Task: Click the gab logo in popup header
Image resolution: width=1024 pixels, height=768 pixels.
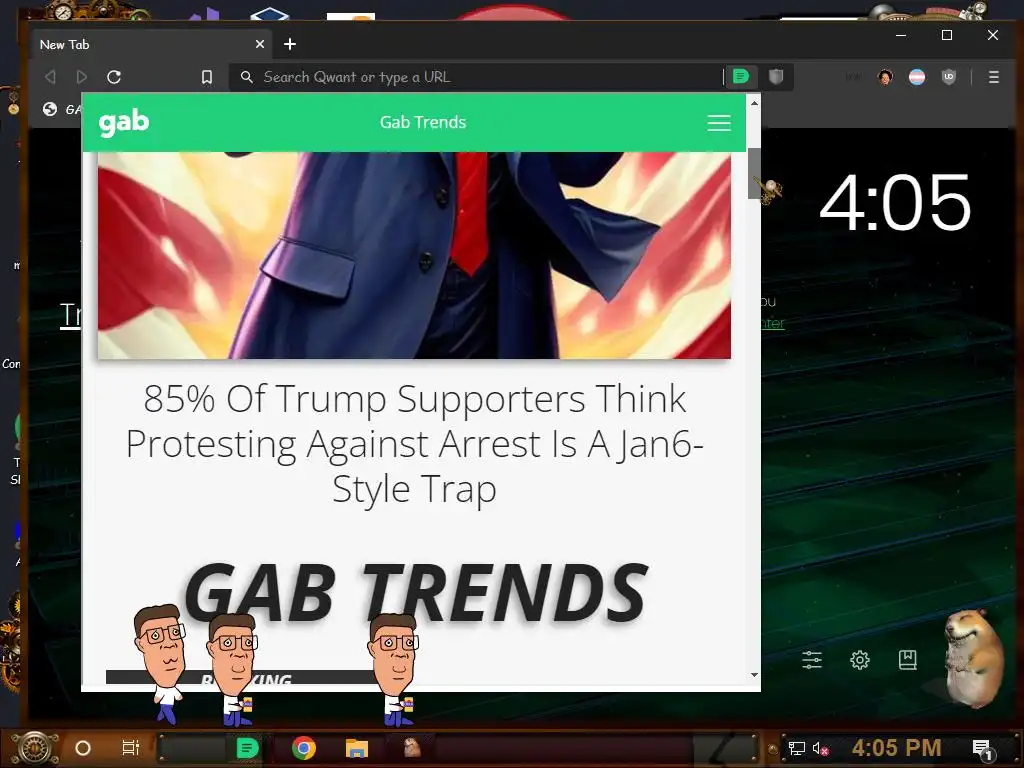Action: tap(123, 122)
